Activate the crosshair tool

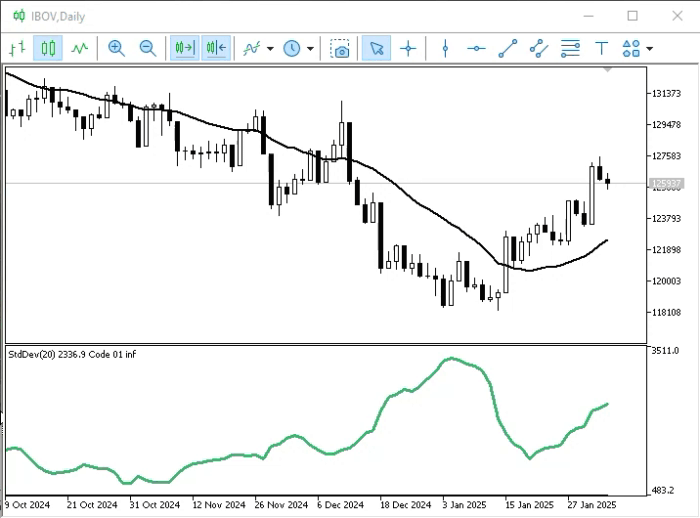click(x=408, y=48)
